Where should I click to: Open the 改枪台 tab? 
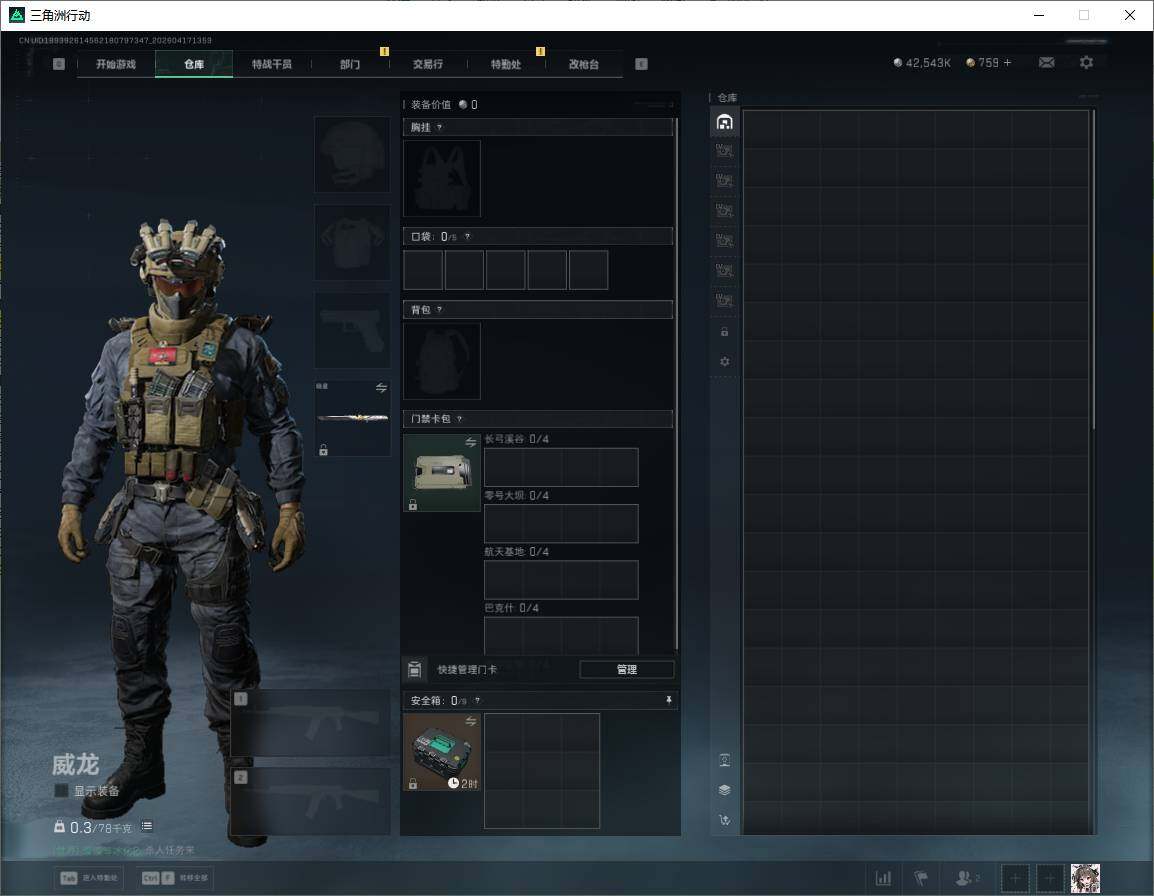click(584, 64)
